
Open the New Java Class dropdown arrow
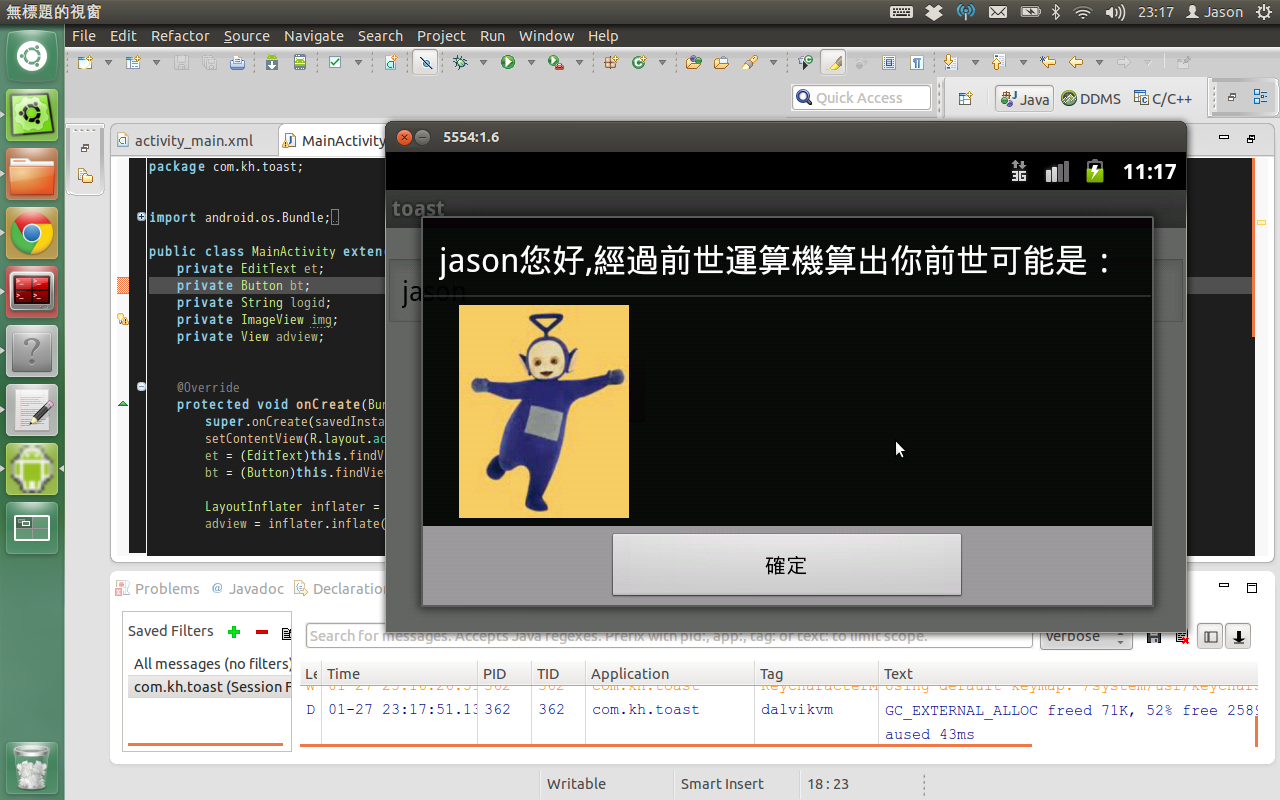[x=662, y=62]
